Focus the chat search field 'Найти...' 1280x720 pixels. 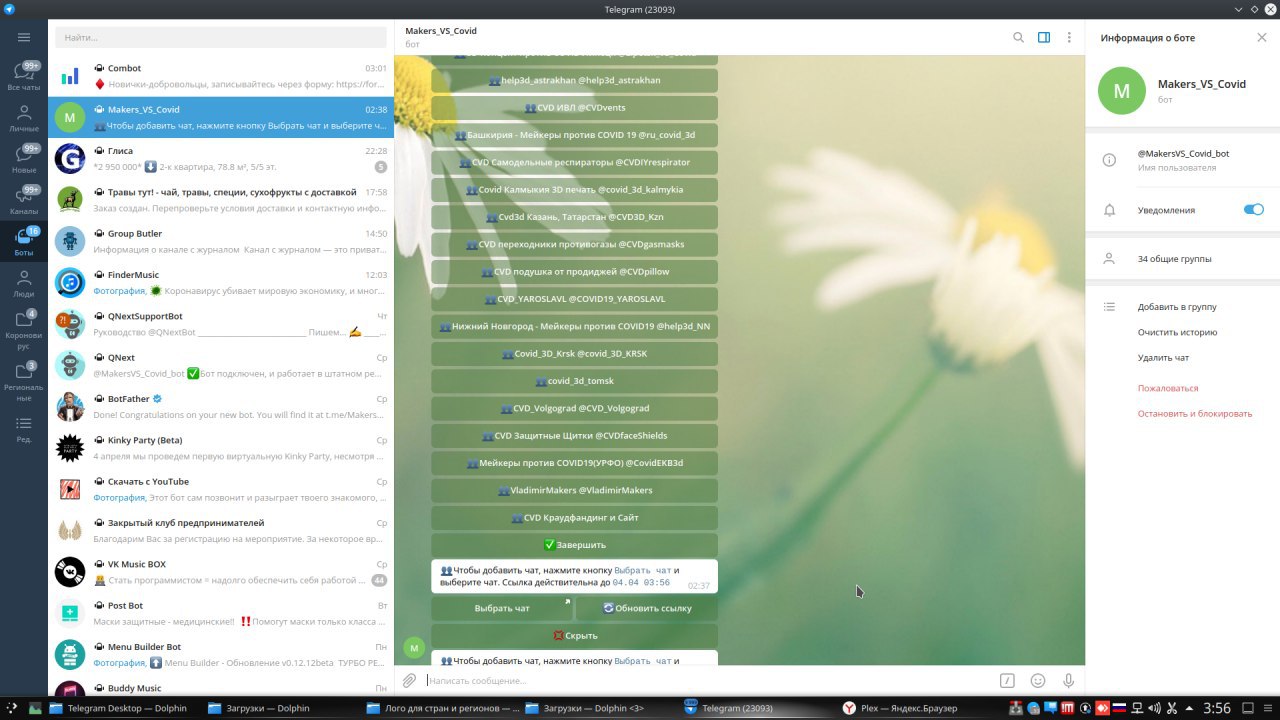221,37
